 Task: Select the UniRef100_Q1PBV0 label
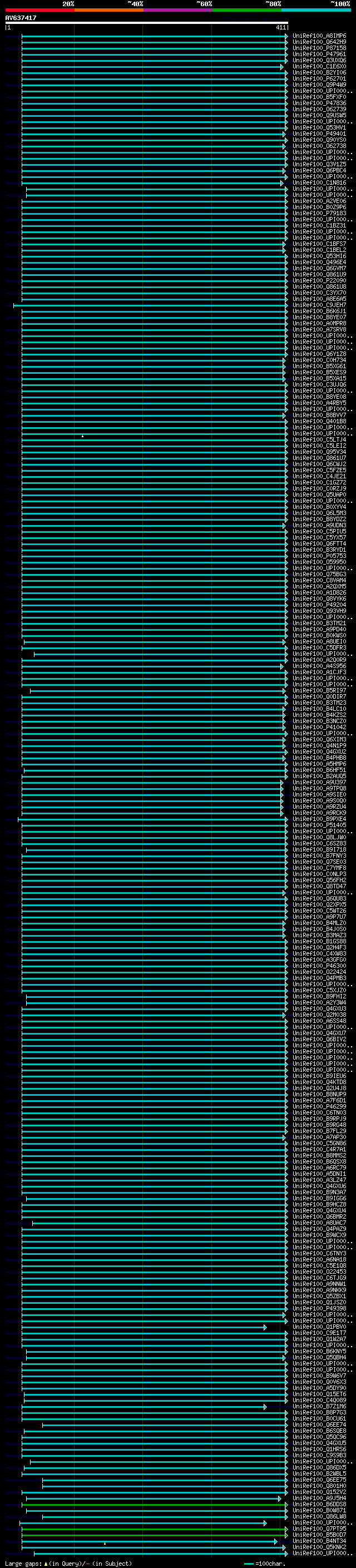(319, 1327)
